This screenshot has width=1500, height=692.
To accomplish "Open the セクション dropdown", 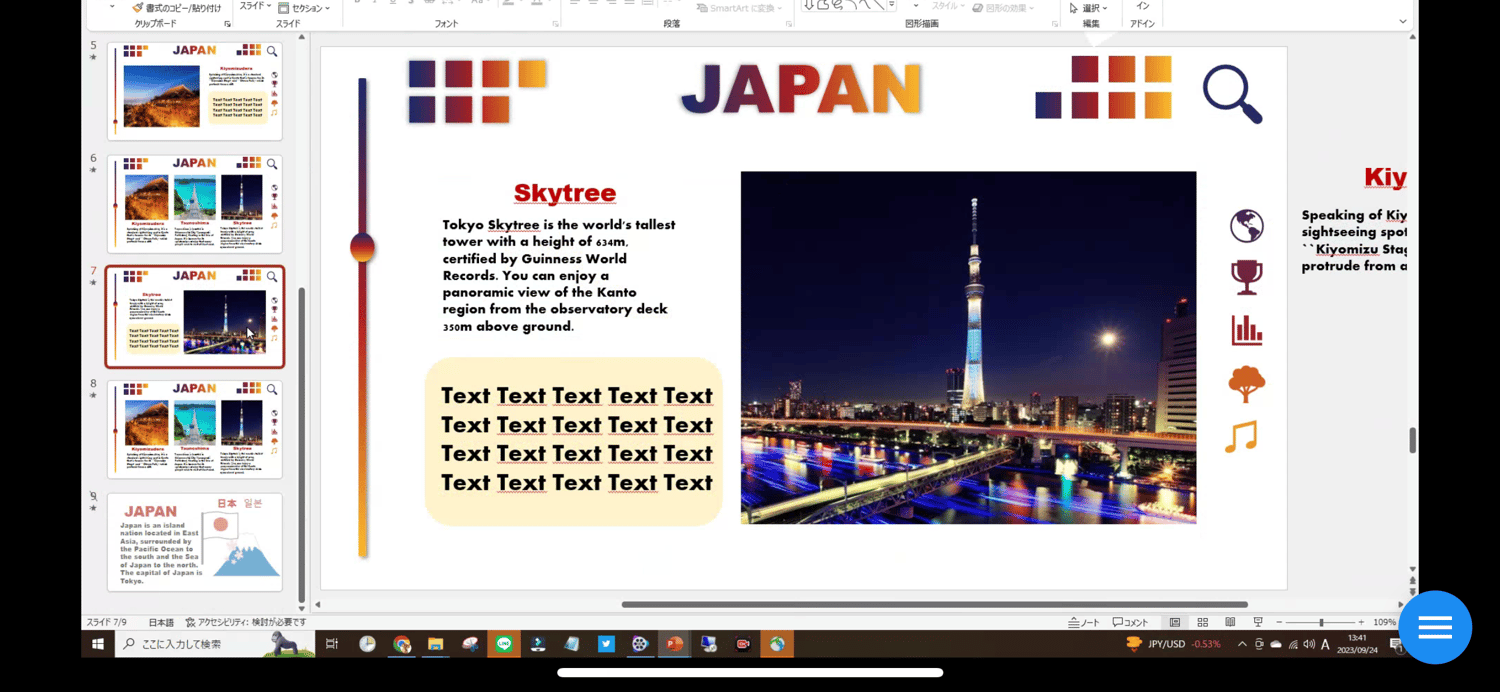I will (306, 7).
